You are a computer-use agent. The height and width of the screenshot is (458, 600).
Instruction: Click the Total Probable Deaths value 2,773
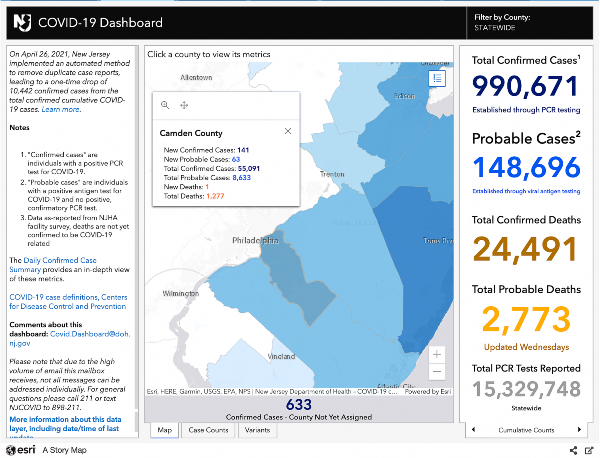tap(527, 319)
